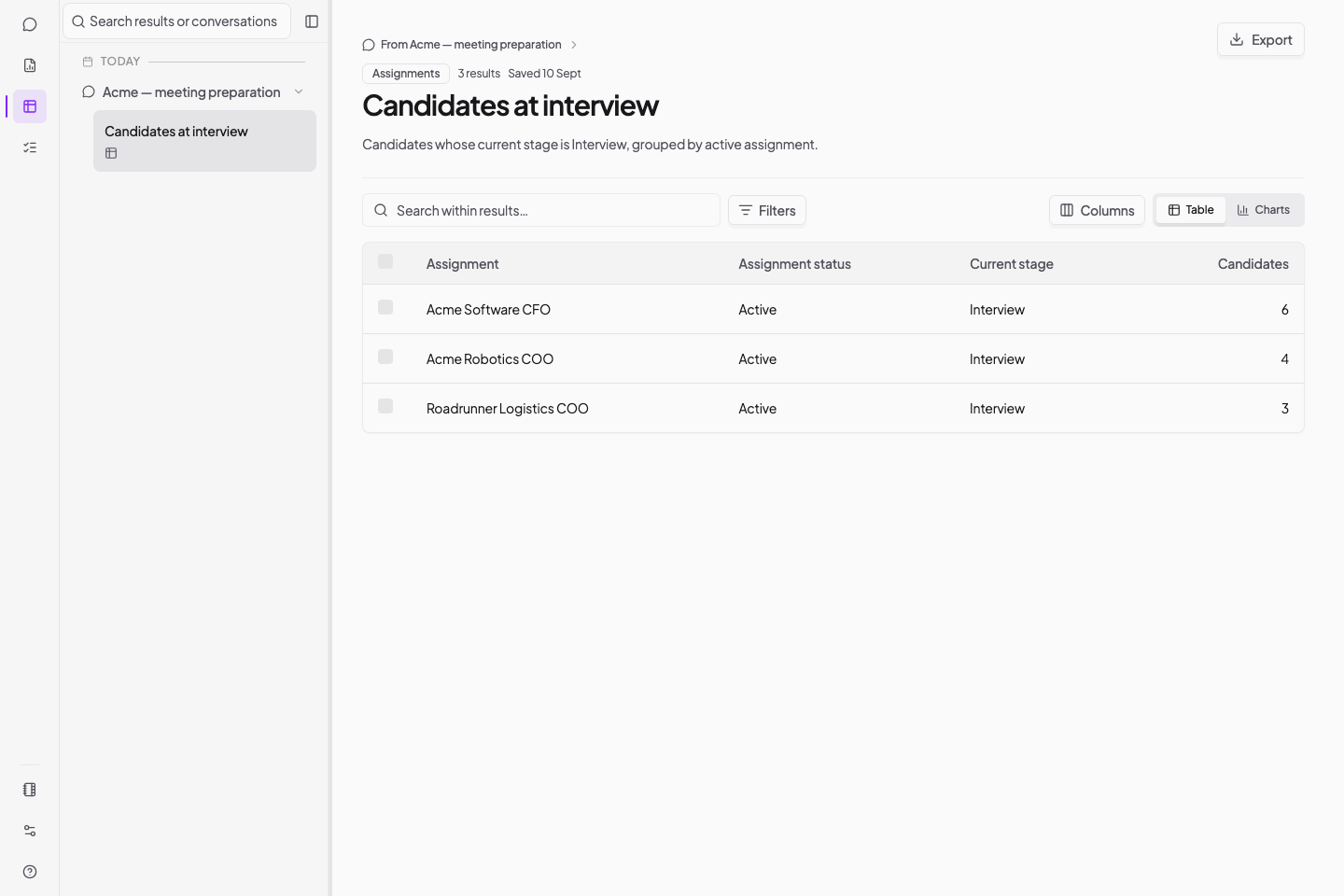Screen dimensions: 1344x896
Task: Sort by Candidates column header
Action: tap(1253, 264)
